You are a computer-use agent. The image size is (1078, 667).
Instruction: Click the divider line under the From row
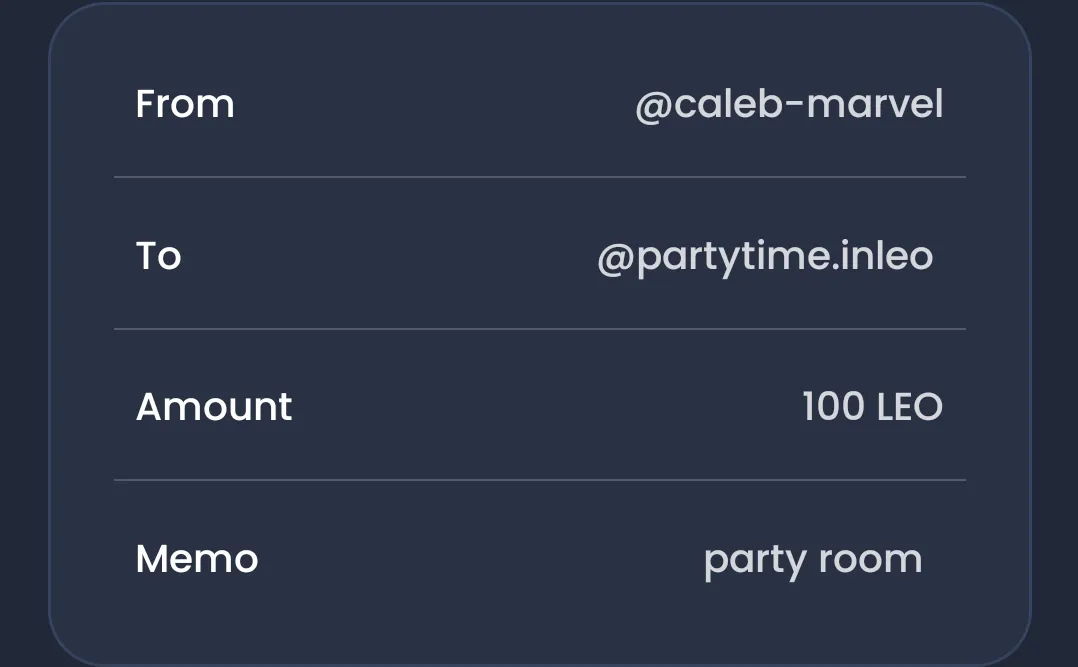pos(540,177)
